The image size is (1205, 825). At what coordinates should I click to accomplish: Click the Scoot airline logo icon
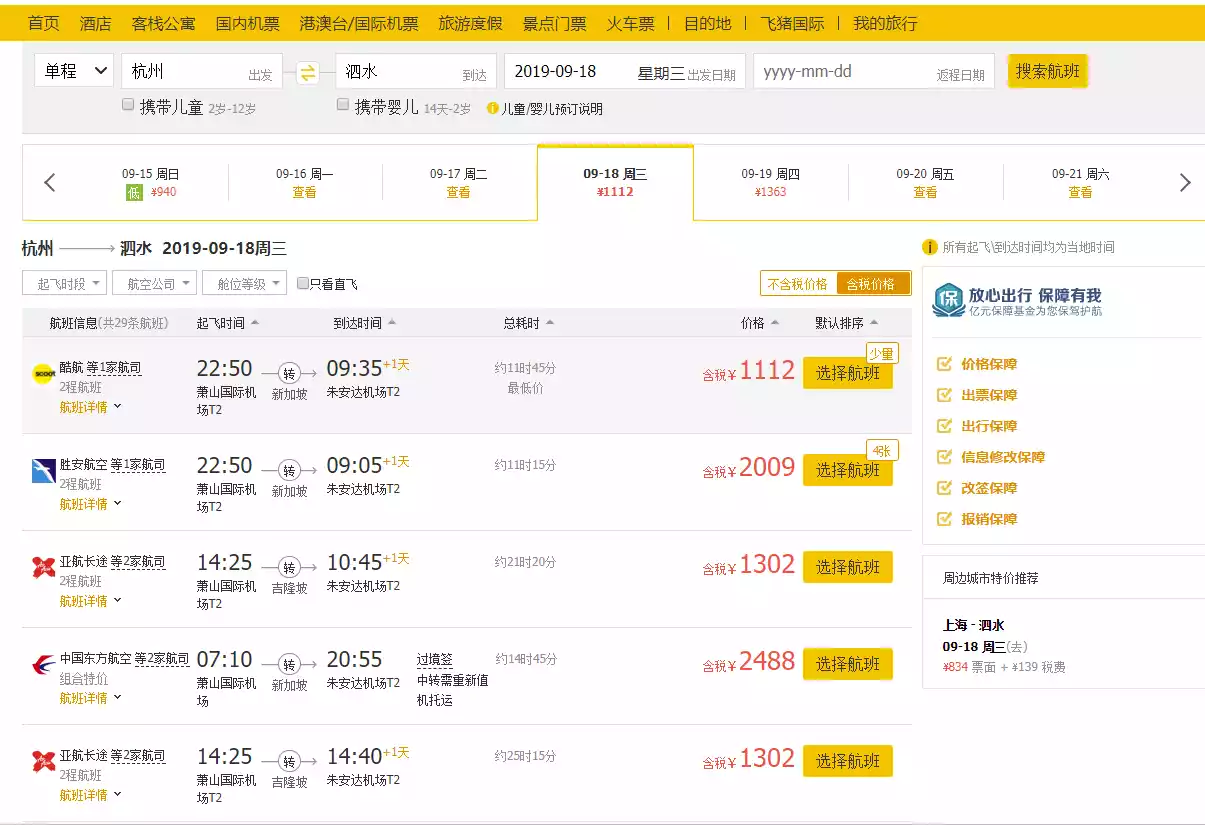pyautogui.click(x=43, y=374)
